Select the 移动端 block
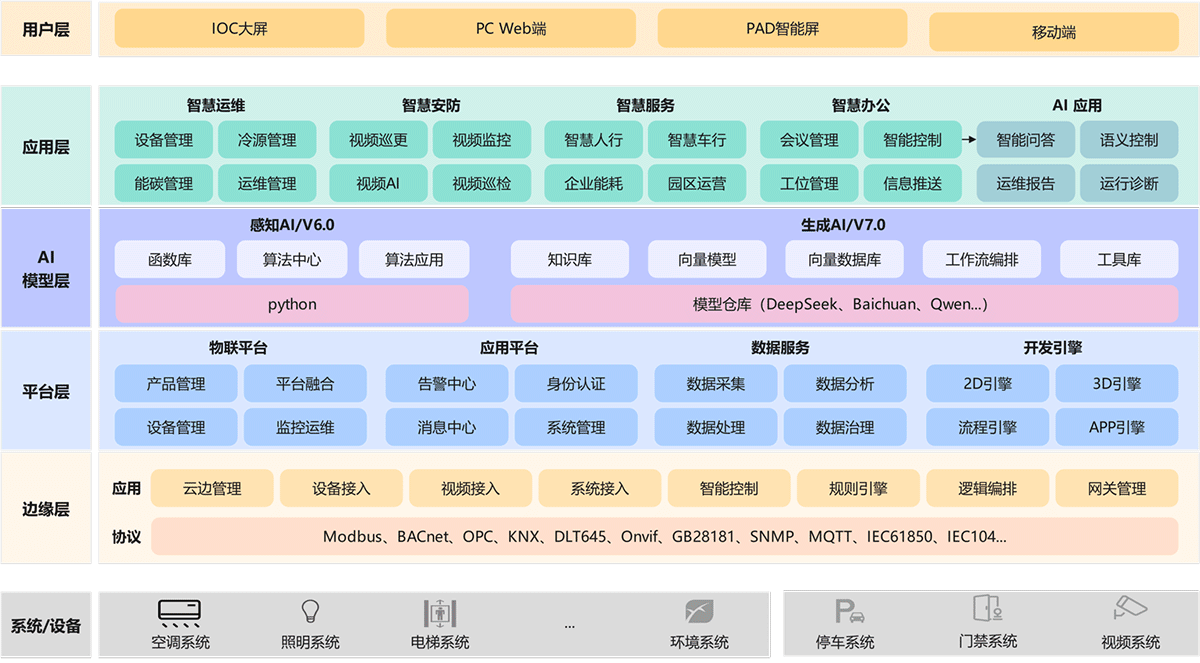Screen dimensions: 1200x663 tap(1053, 32)
